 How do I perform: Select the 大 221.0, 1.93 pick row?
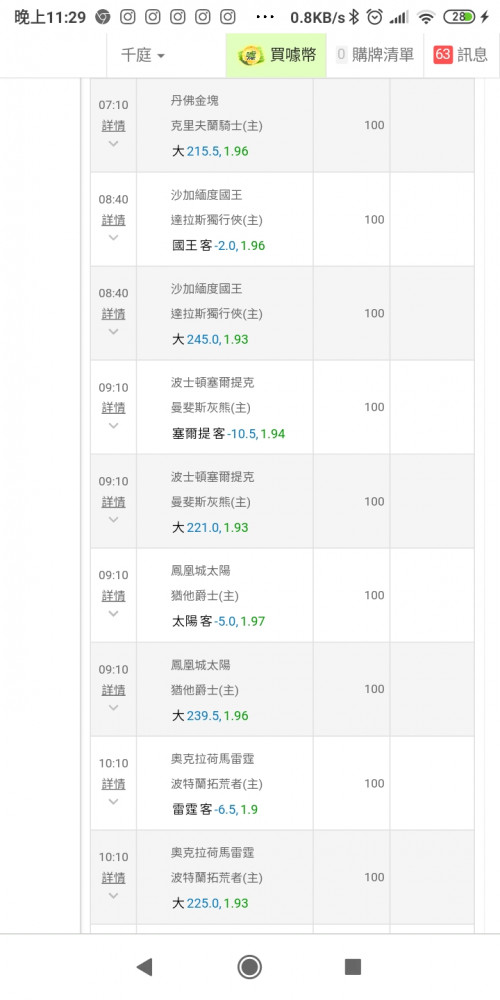pos(282,501)
